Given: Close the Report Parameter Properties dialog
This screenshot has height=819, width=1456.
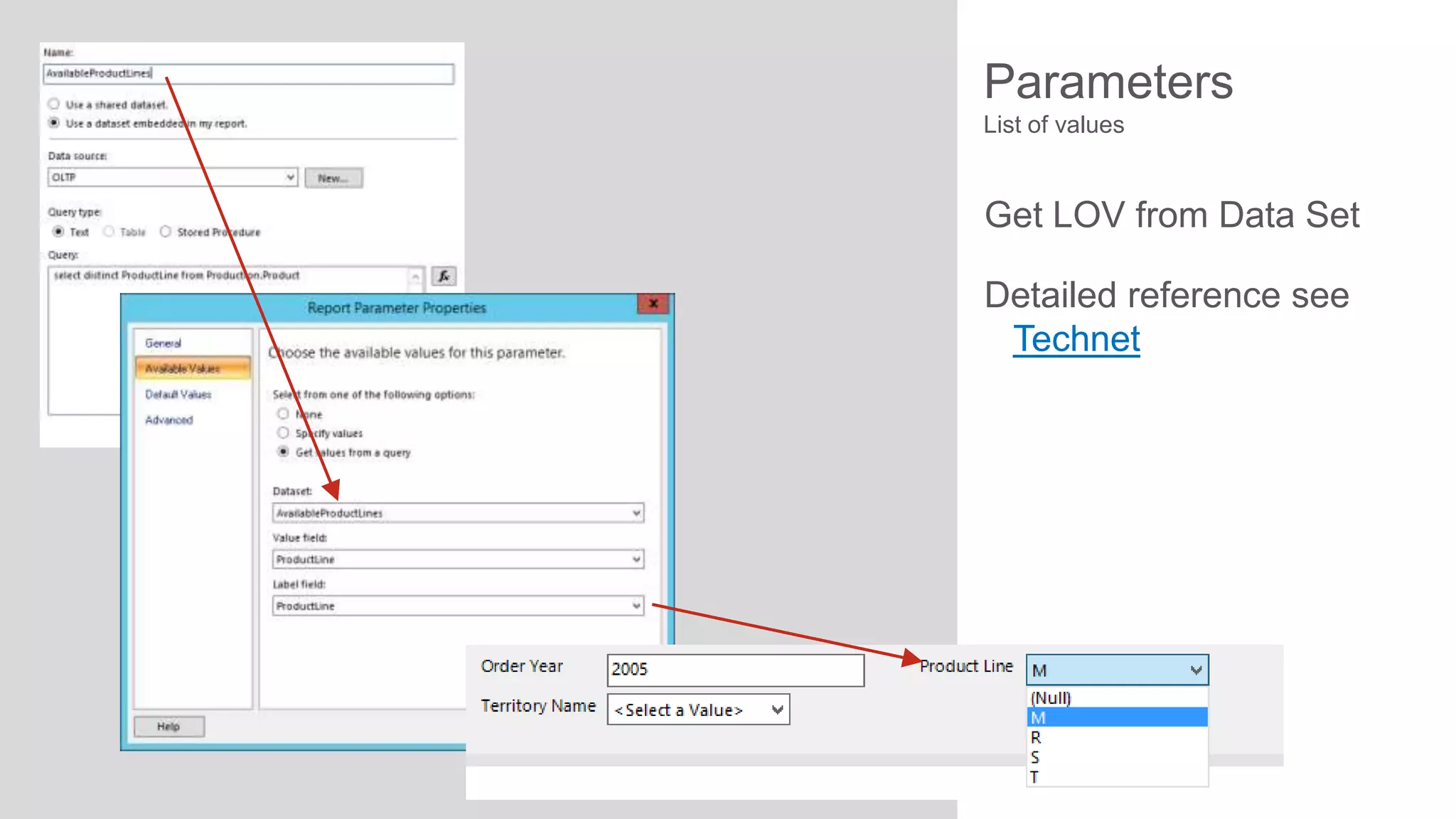Looking at the screenshot, I should tap(653, 304).
